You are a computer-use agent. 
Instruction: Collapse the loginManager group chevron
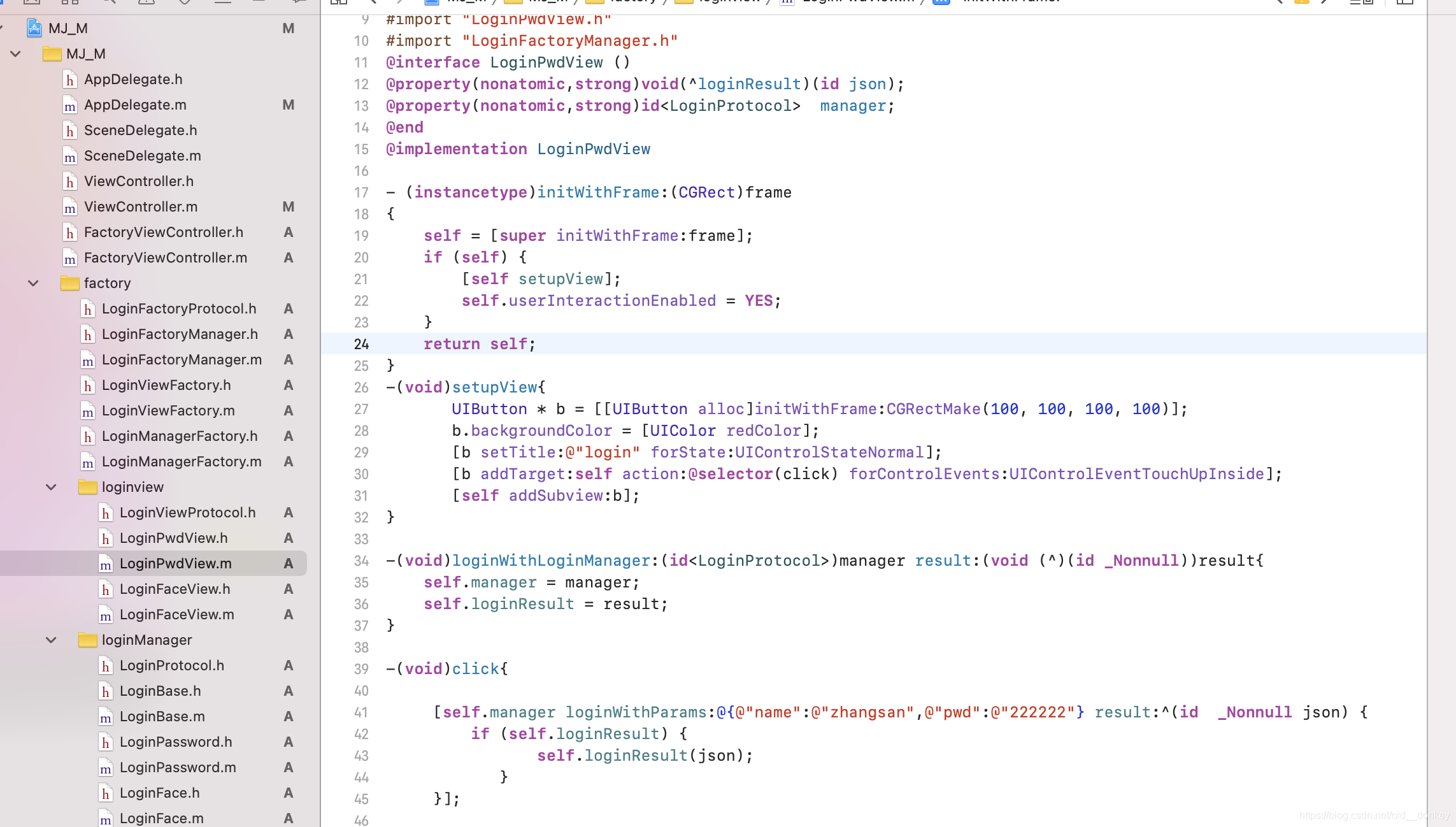pyautogui.click(x=51, y=640)
